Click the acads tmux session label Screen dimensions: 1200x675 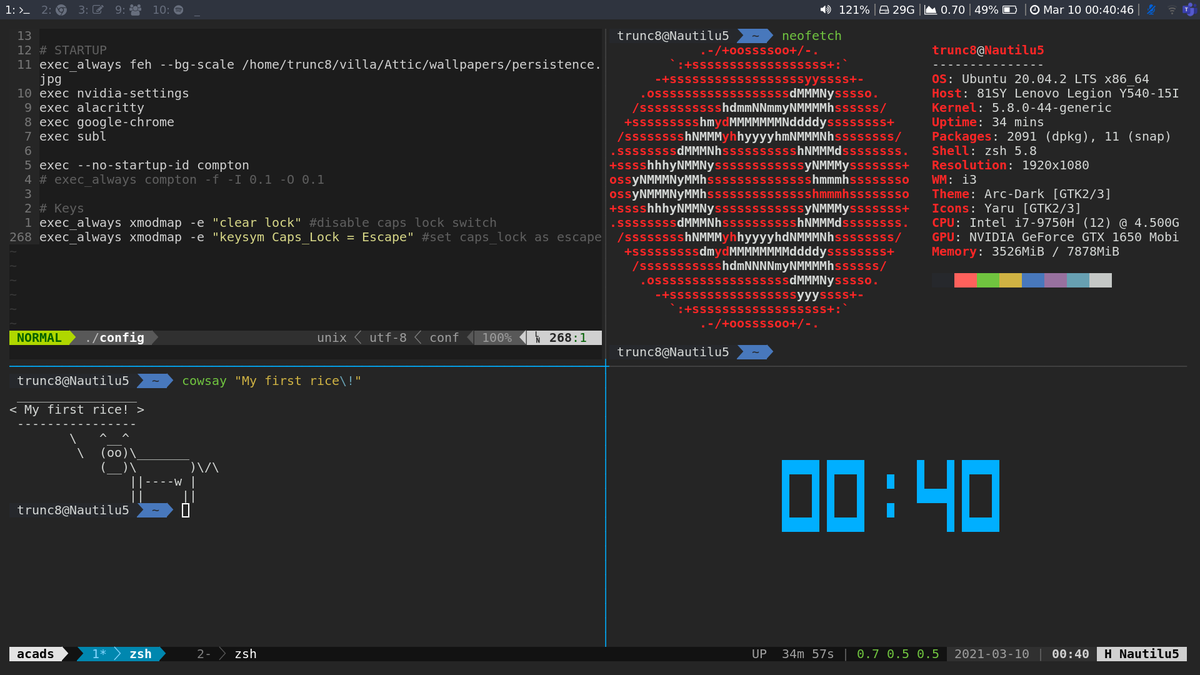click(35, 654)
